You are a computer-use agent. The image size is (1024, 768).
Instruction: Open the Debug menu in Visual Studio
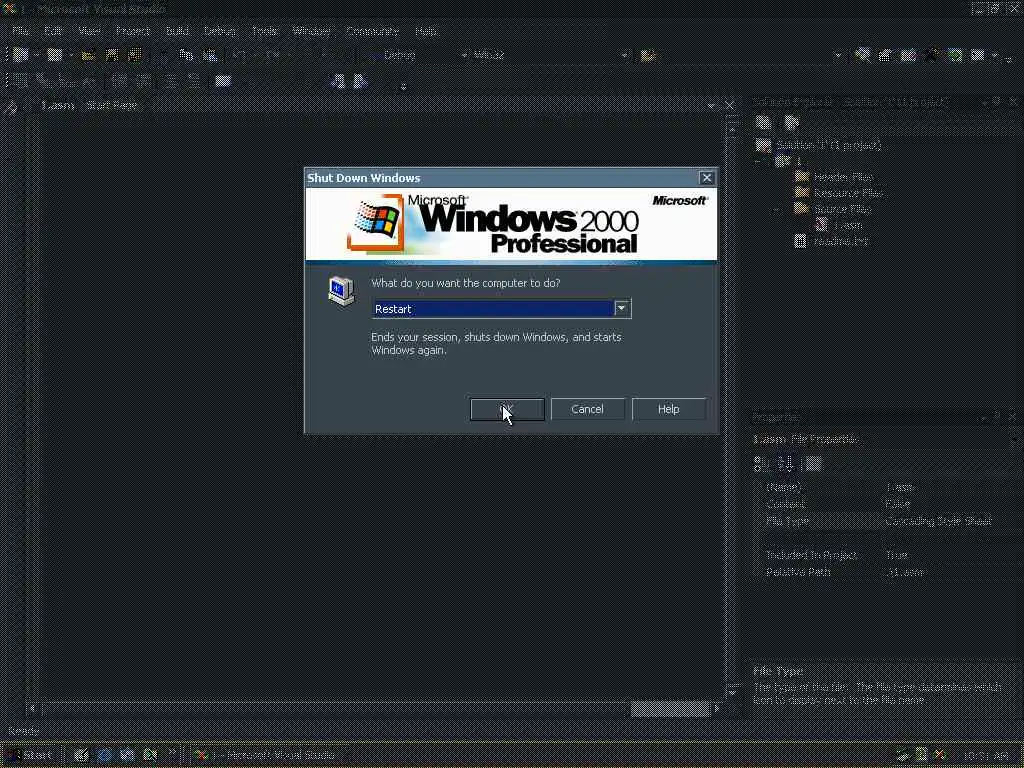coord(219,31)
